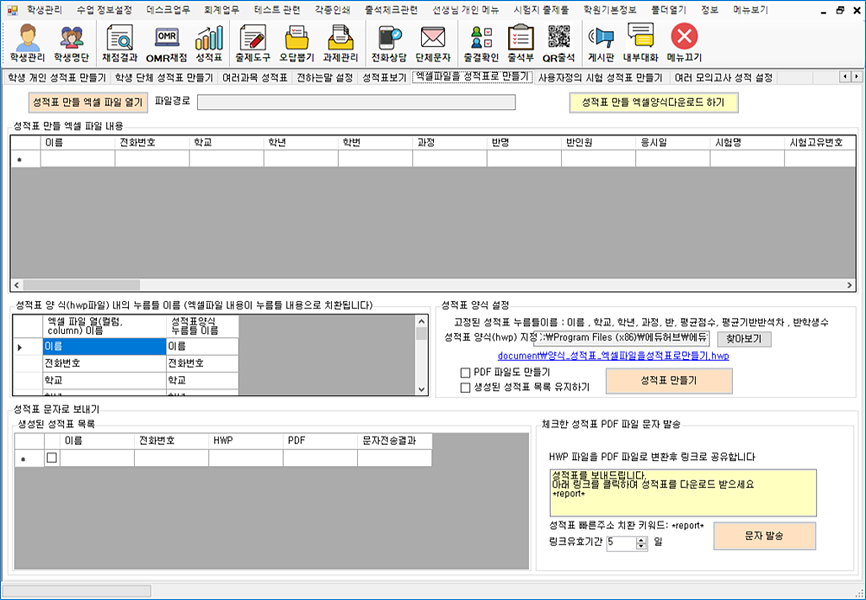Screen dimensions: 866x600
Task: Open the 각종인쇄 menu
Action: [332, 10]
